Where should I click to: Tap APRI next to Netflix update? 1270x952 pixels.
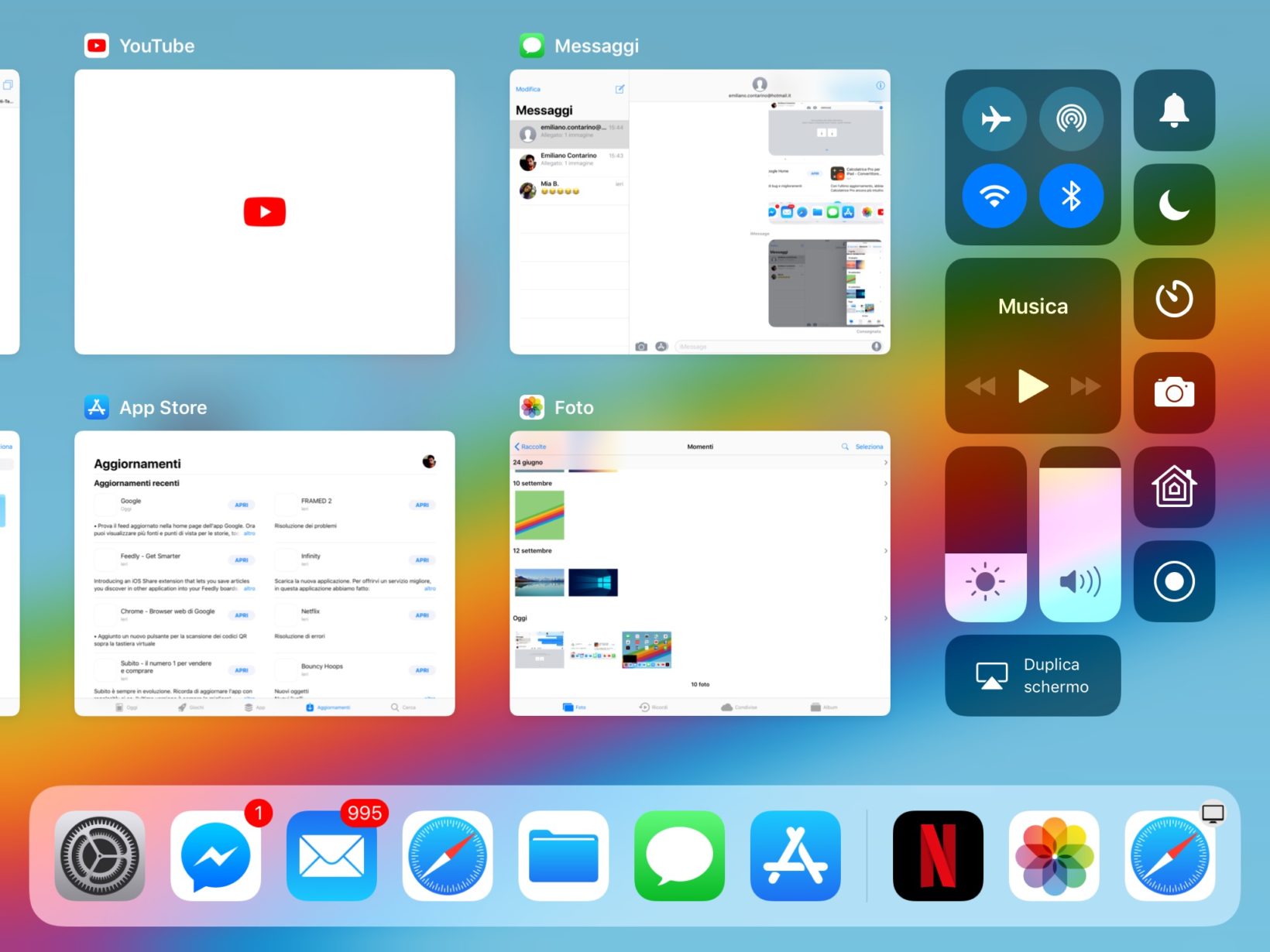tap(422, 615)
